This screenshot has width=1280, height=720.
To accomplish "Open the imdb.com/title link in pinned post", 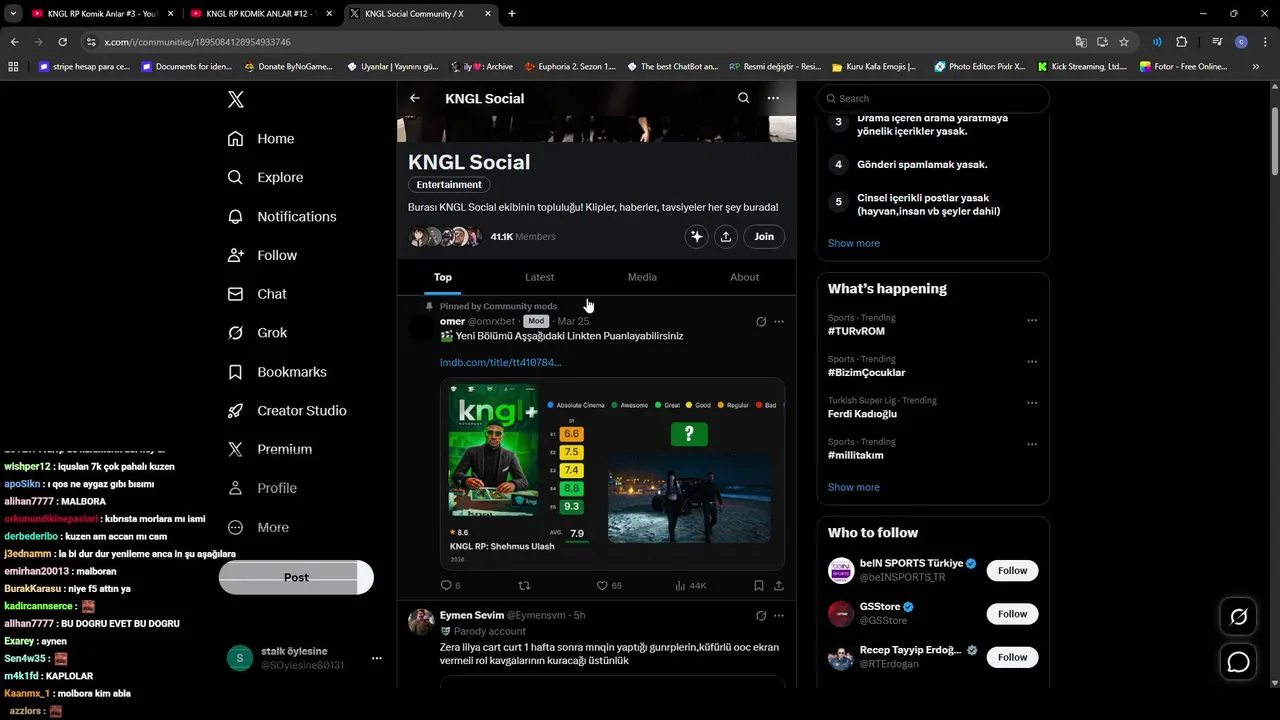I will click(x=501, y=362).
